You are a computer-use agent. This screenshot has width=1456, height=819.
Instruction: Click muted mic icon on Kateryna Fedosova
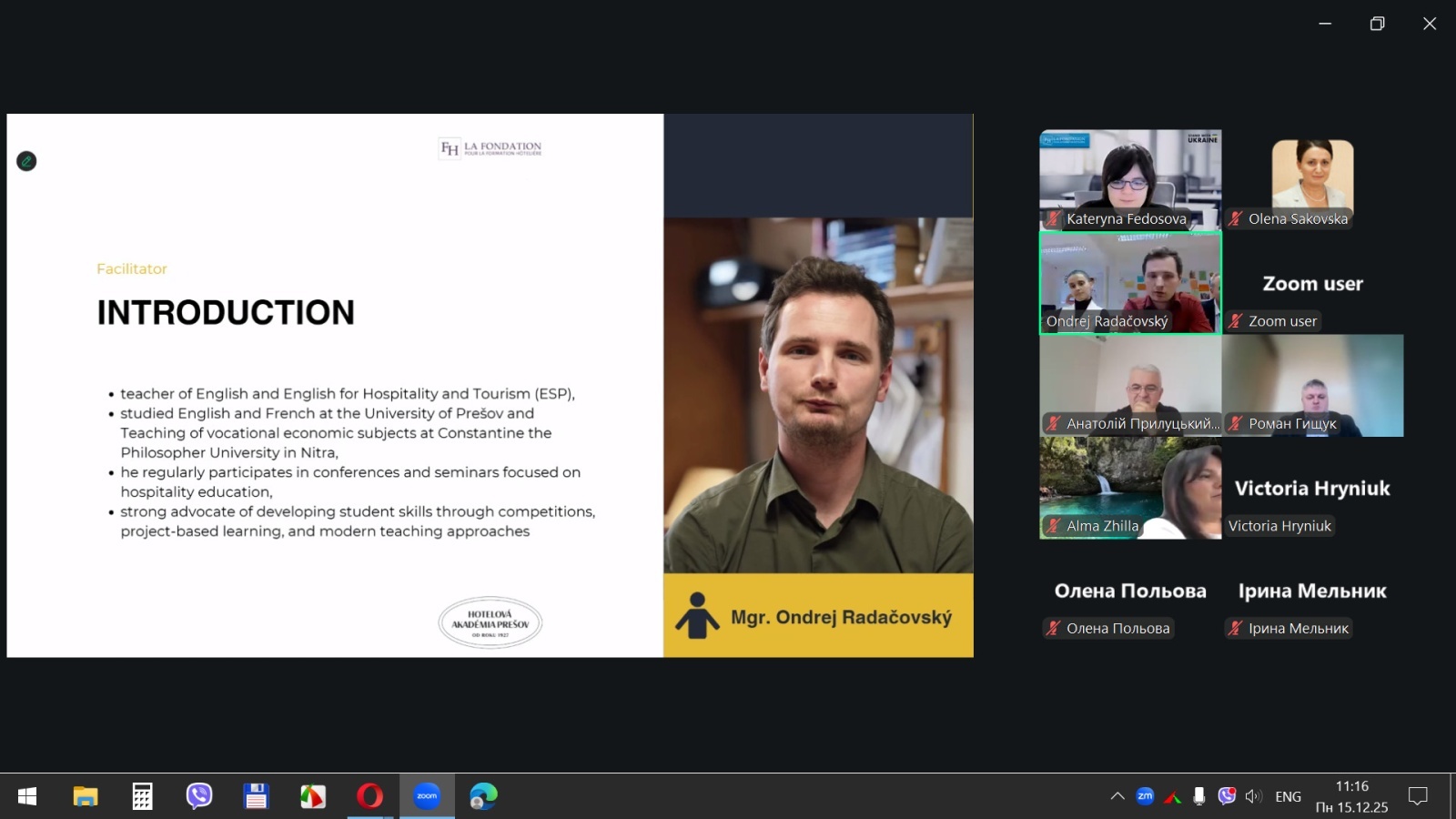(x=1054, y=218)
